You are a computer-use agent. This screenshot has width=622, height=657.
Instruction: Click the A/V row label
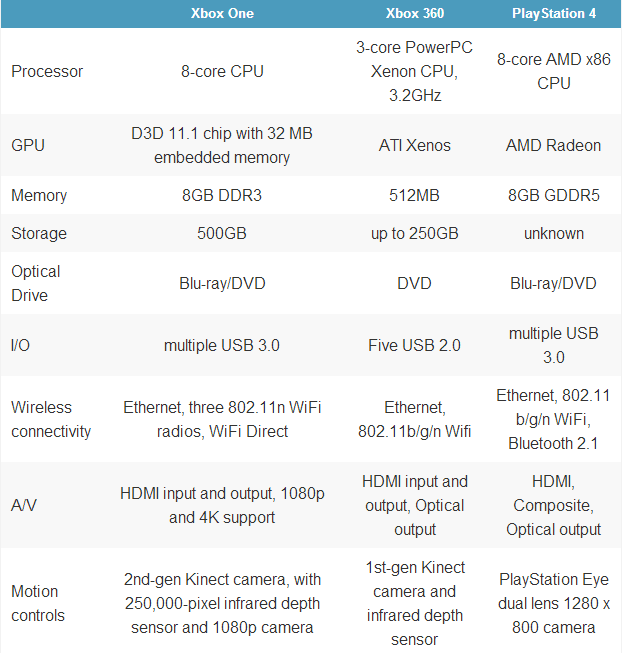click(x=24, y=505)
